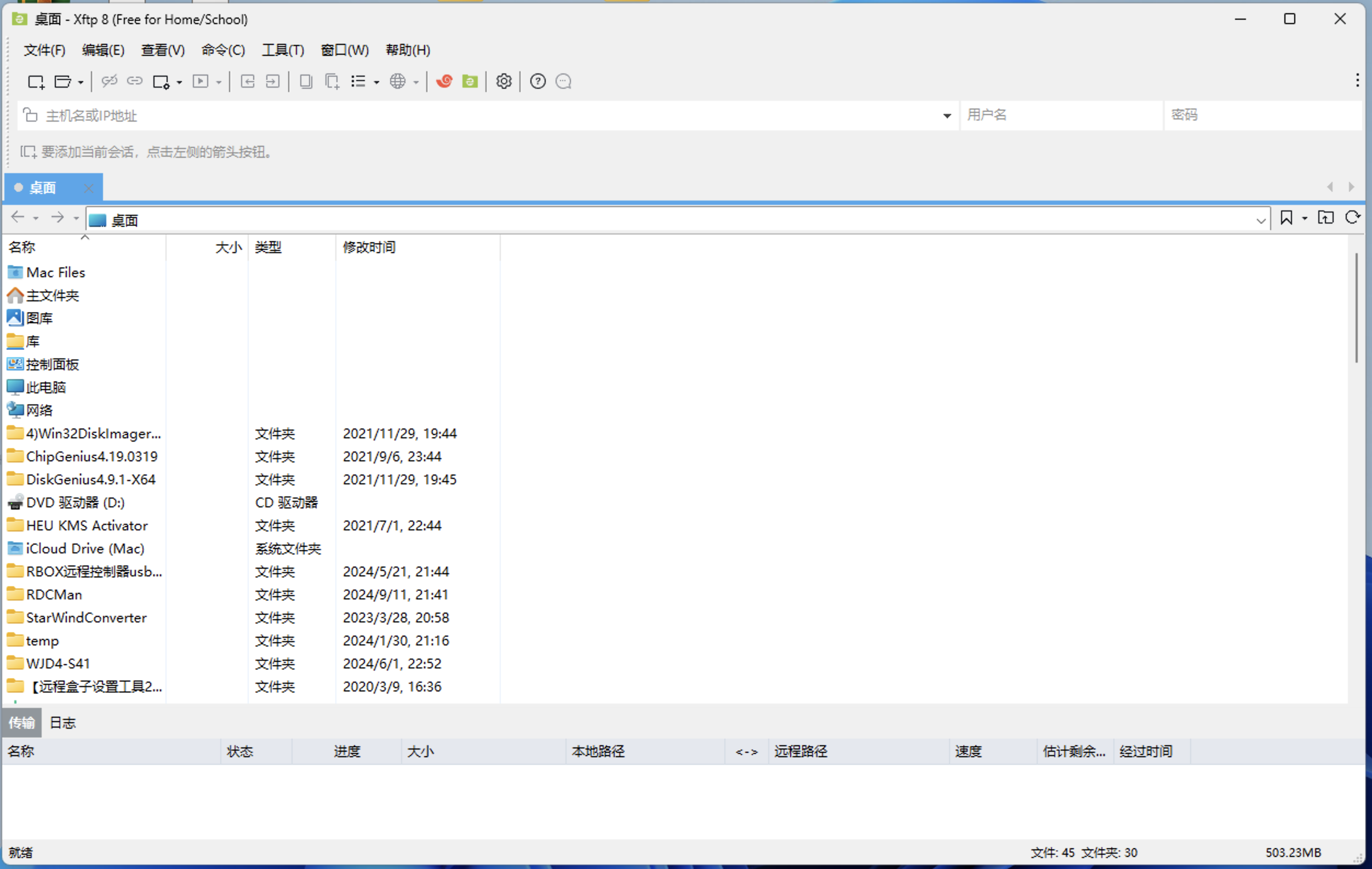Close the 桌面 tab
The image size is (1372, 869).
coord(88,188)
